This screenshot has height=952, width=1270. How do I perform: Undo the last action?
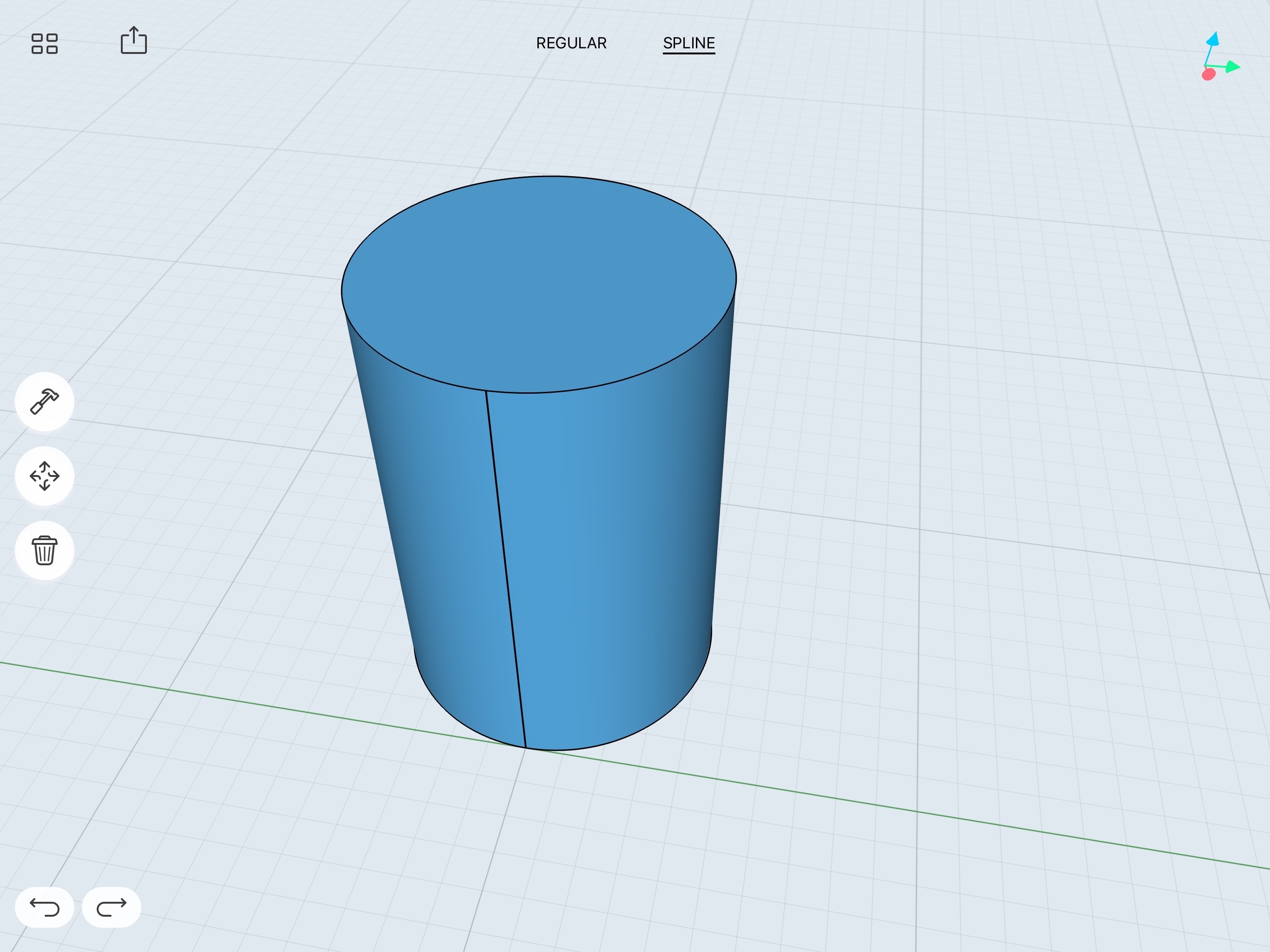click(44, 907)
